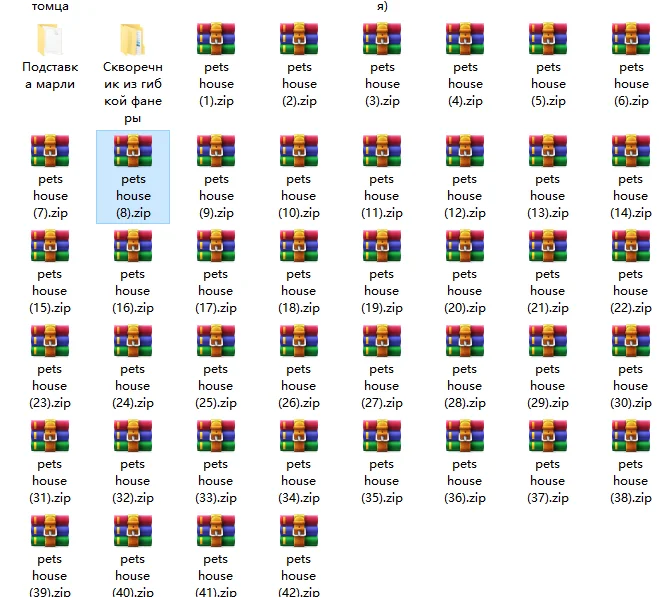
Task: Select the pets house (32).zip archive icon
Action: 133,436
